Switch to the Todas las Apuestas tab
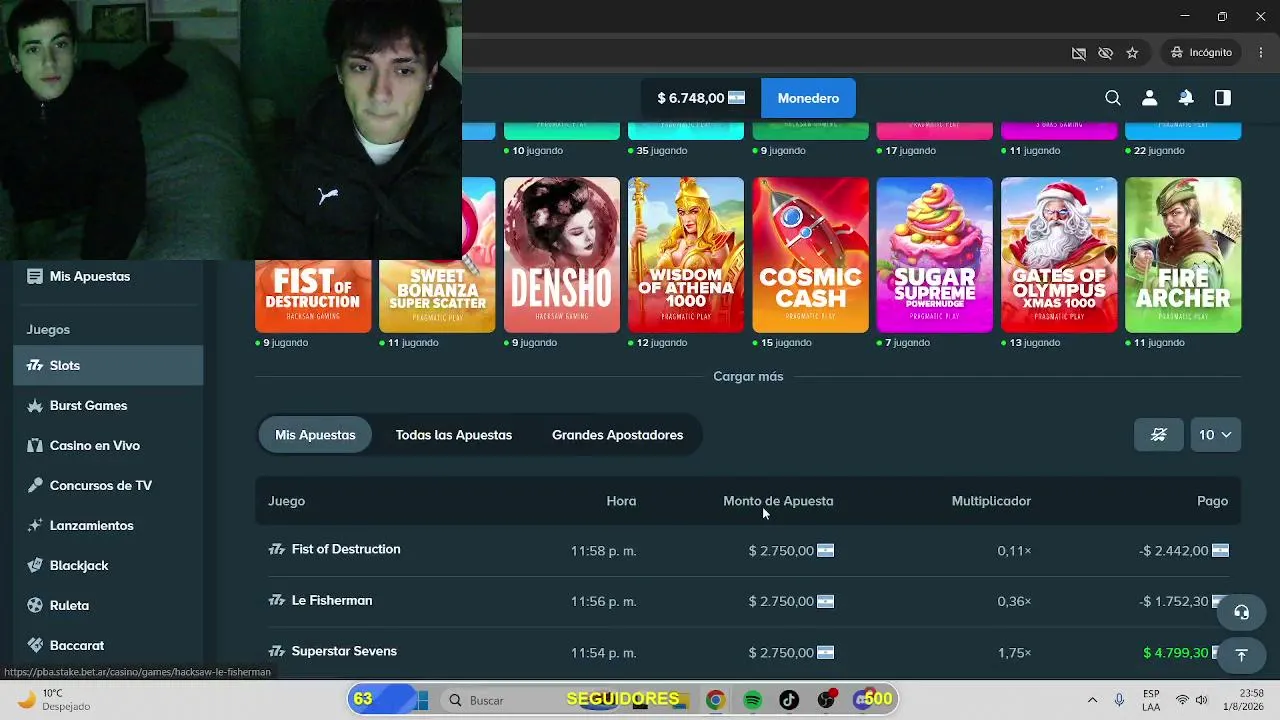 click(454, 435)
